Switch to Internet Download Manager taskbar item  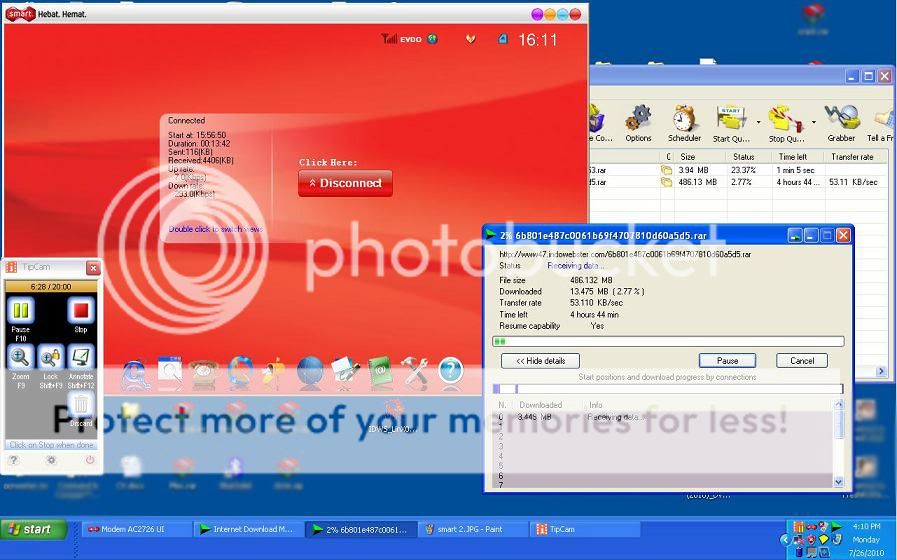coord(248,530)
